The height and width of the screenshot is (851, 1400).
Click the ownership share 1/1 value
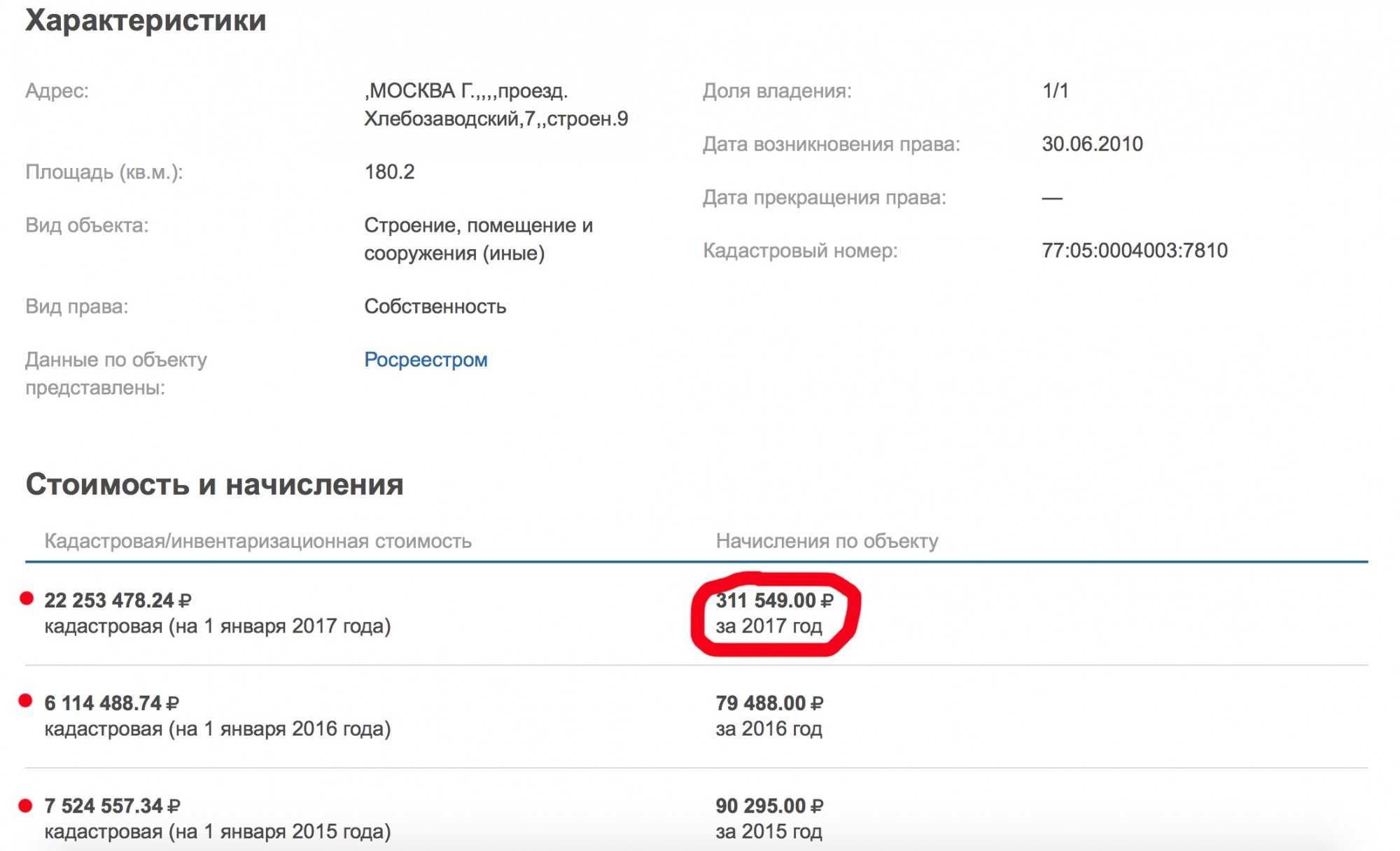point(1055,91)
